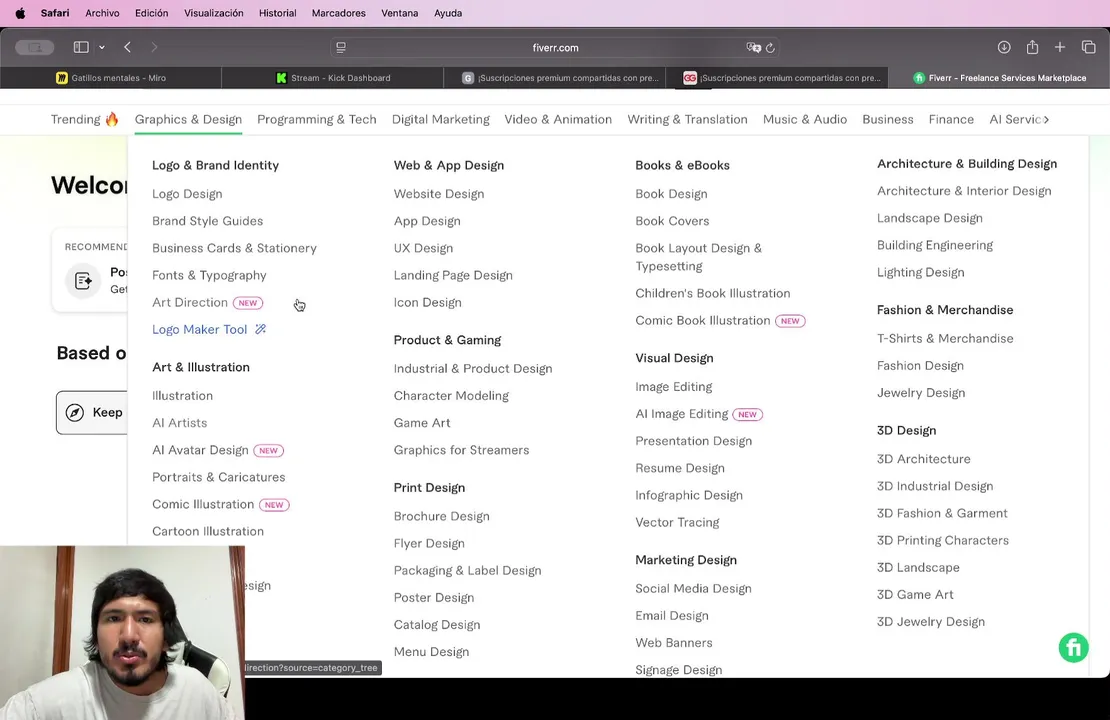Open 3D Industrial Design
This screenshot has width=1110, height=720.
click(934, 486)
